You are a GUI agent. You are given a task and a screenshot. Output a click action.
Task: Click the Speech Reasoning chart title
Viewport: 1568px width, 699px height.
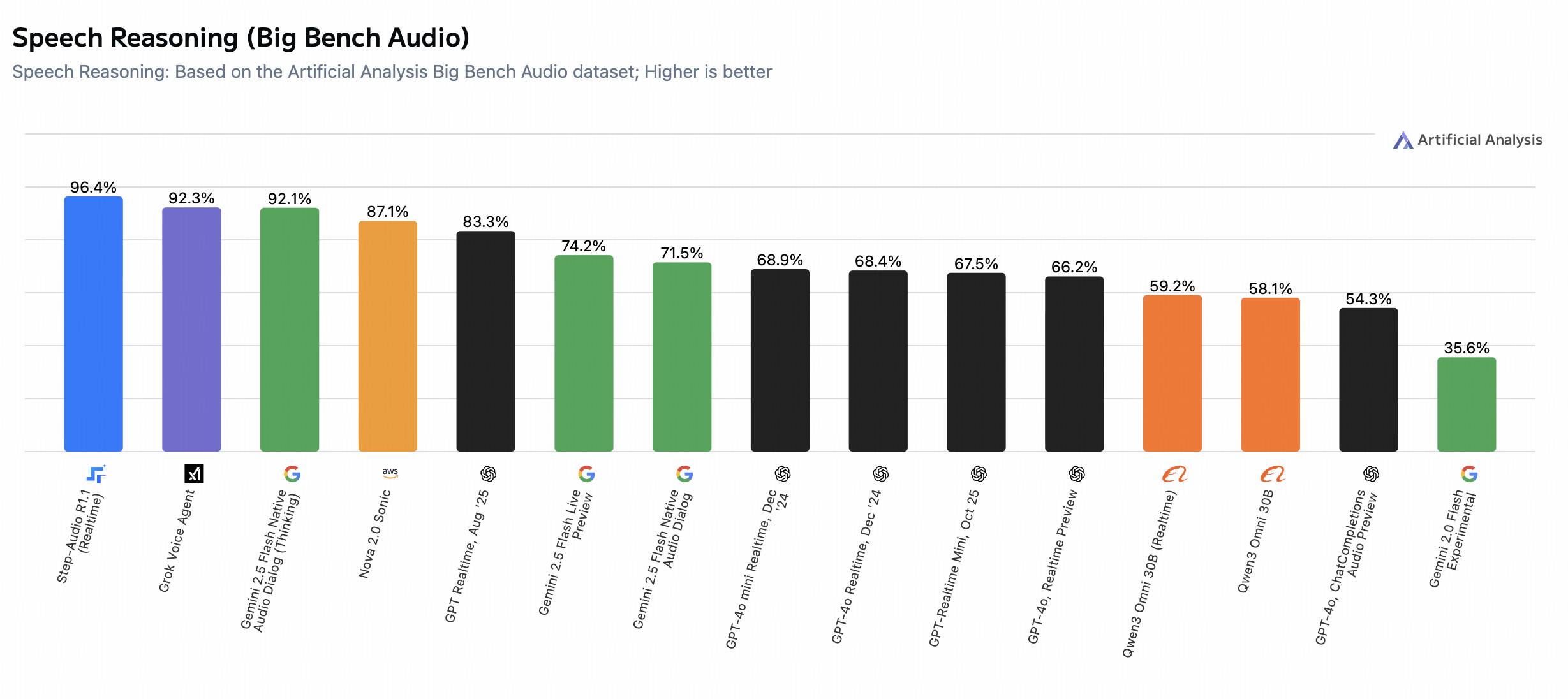[x=240, y=38]
